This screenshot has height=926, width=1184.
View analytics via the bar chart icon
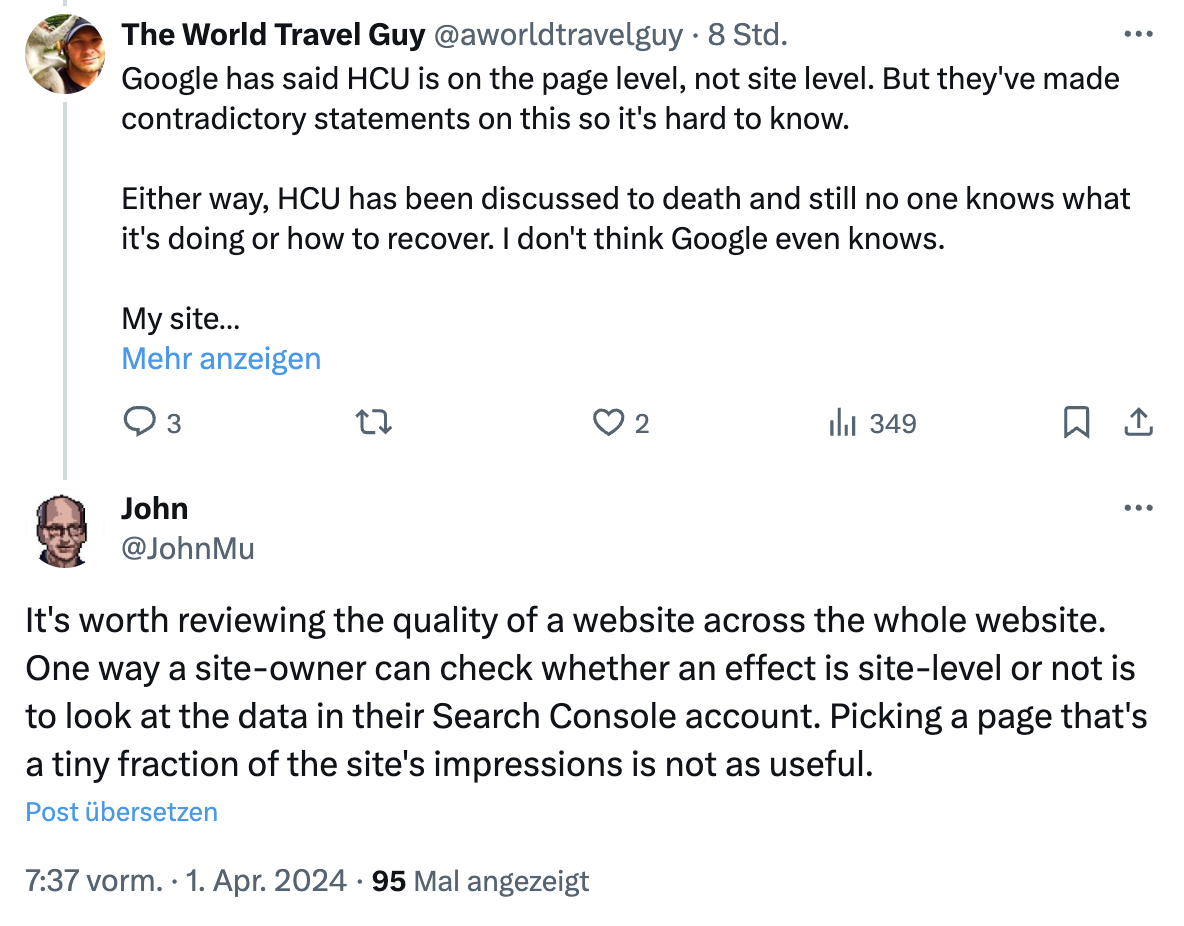pyautogui.click(x=842, y=423)
